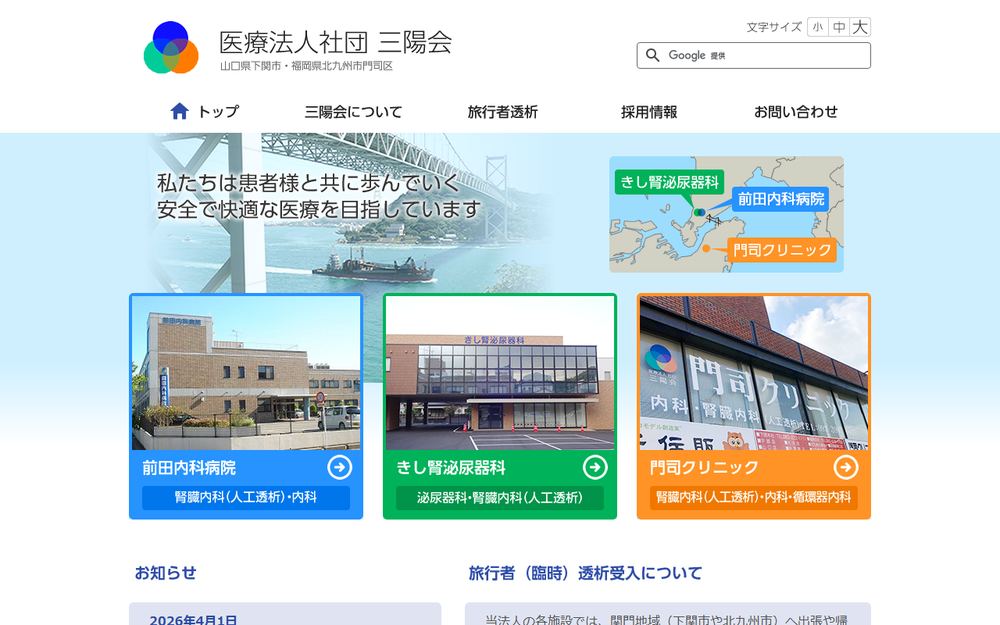Screen dimensions: 1000x625
Task: Open the 門司クリニック storefront photo
Action: (754, 373)
